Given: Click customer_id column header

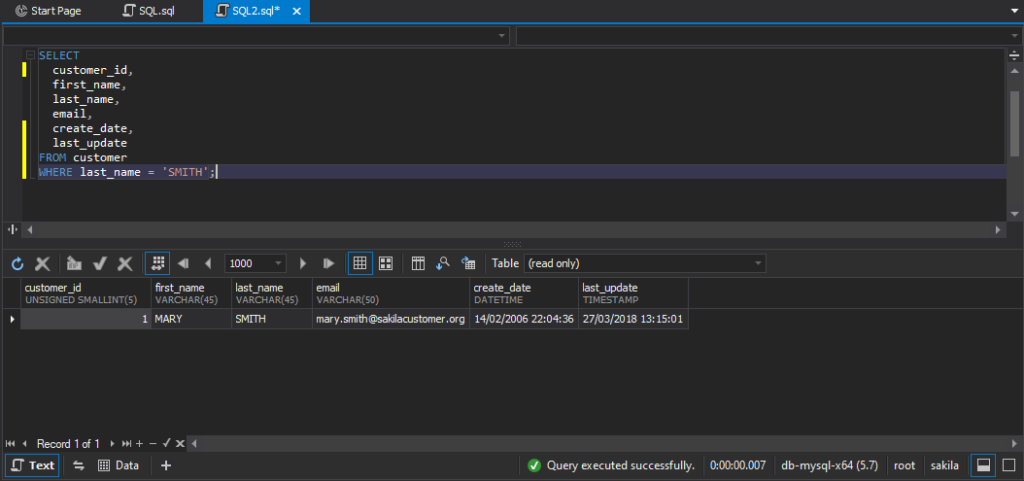Looking at the screenshot, I should [x=86, y=293].
